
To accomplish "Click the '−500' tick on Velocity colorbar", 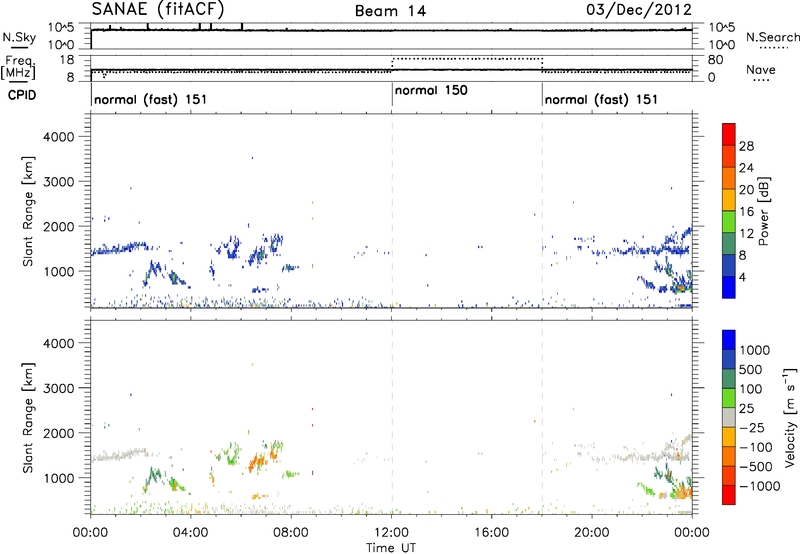I will tap(756, 467).
